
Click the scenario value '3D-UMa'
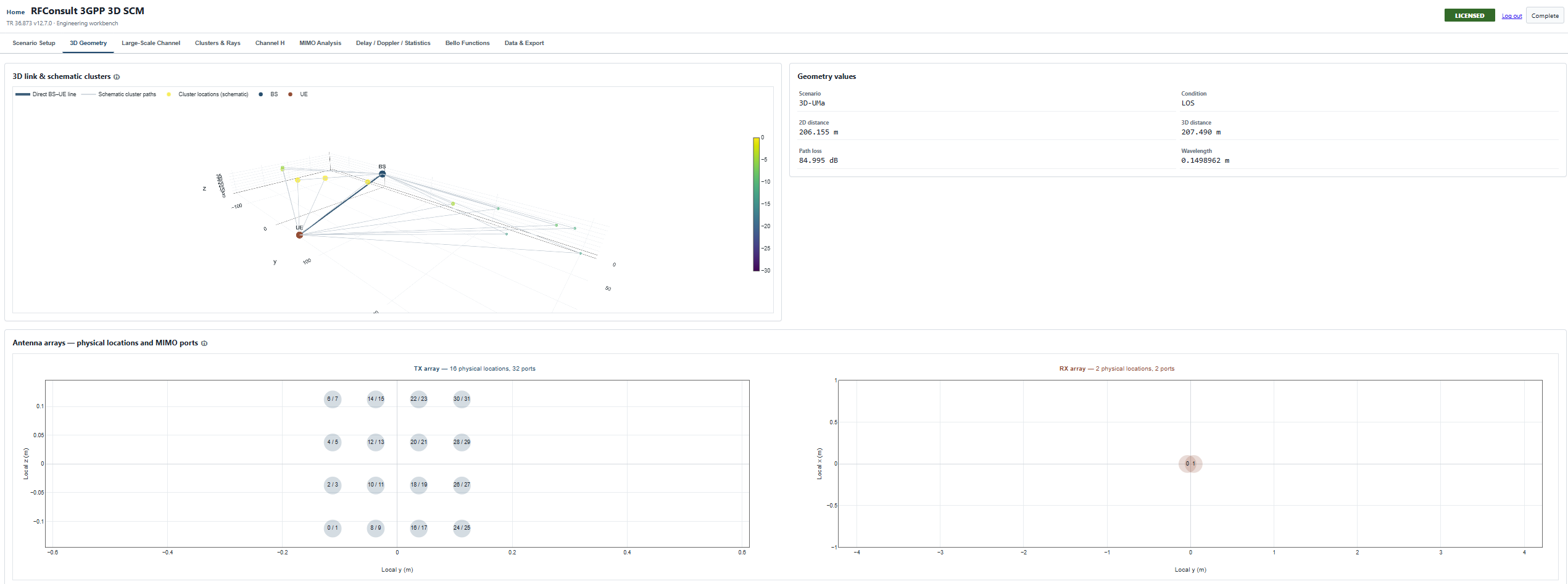pyautogui.click(x=811, y=103)
